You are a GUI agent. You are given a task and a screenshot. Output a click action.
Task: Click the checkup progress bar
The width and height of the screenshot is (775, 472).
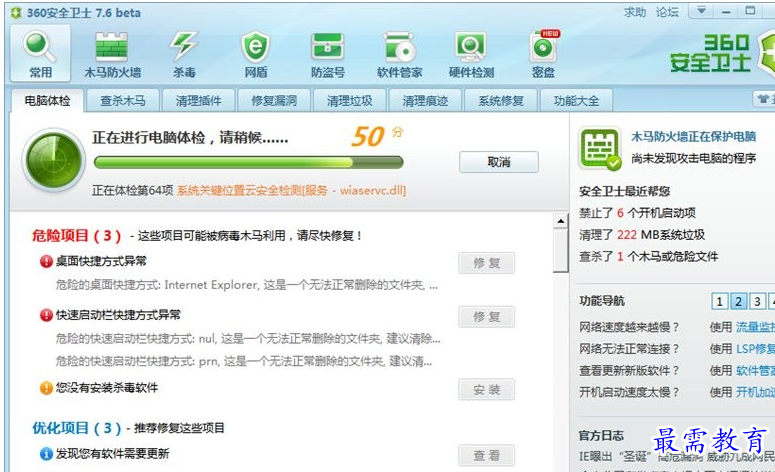[249, 162]
